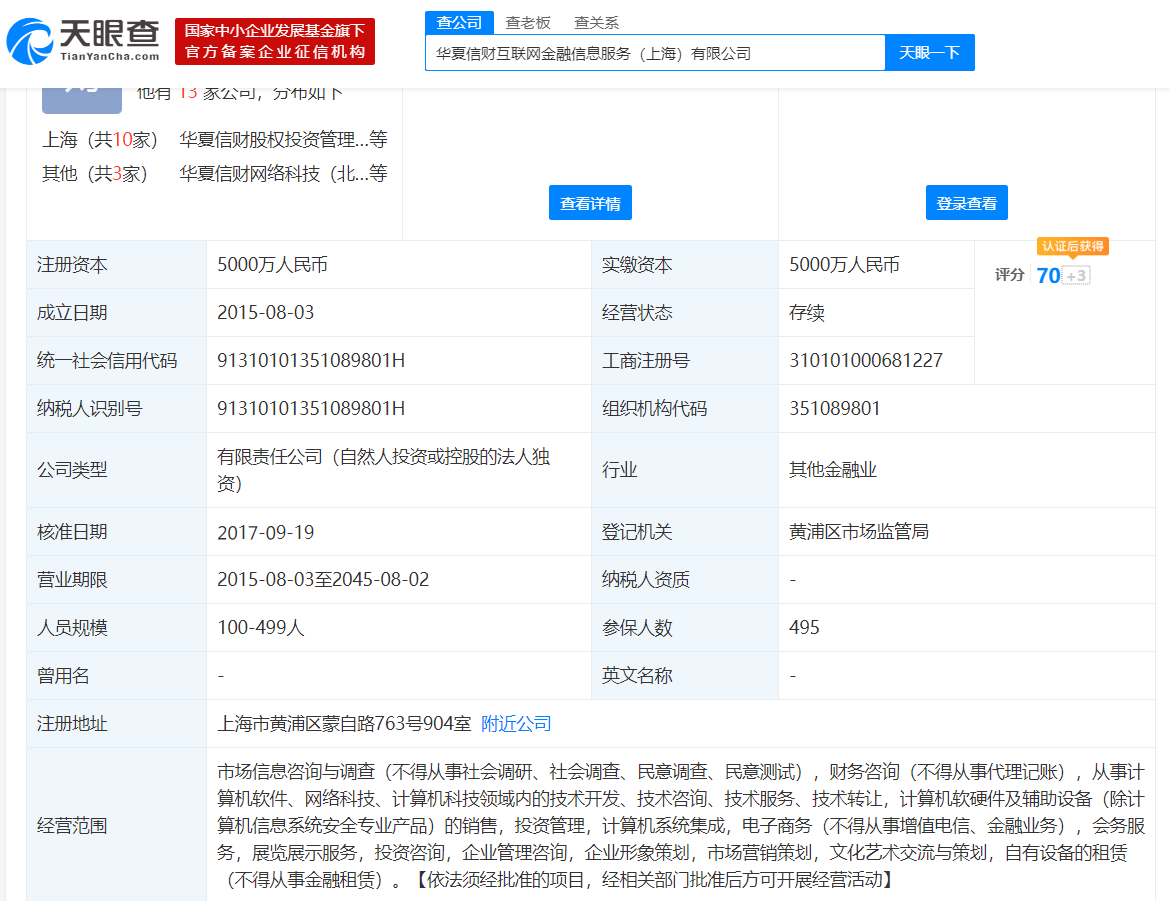This screenshot has height=901, width=1169.
Task: Click the score value 70
Action: (1048, 276)
